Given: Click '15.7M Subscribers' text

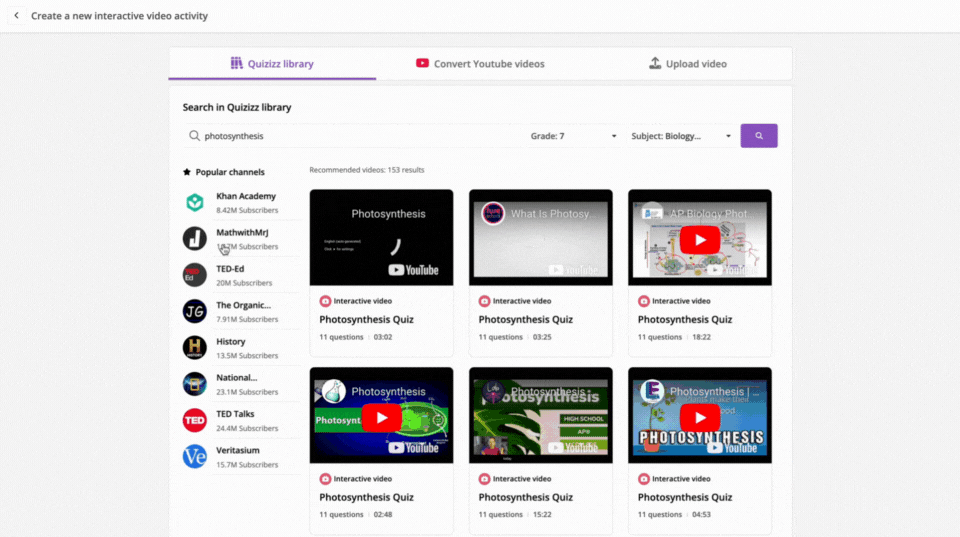Looking at the screenshot, I should pos(247,465).
